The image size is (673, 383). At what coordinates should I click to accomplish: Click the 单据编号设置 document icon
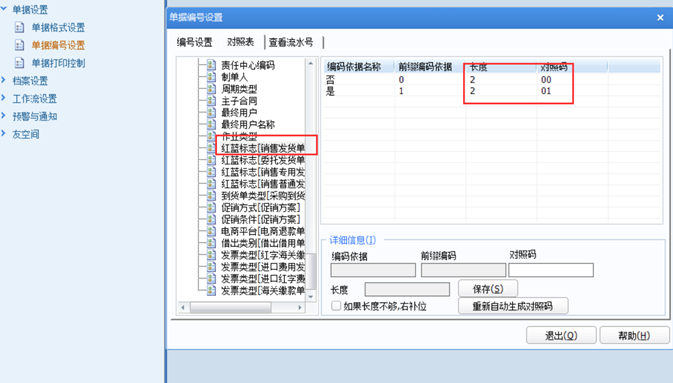[19, 45]
